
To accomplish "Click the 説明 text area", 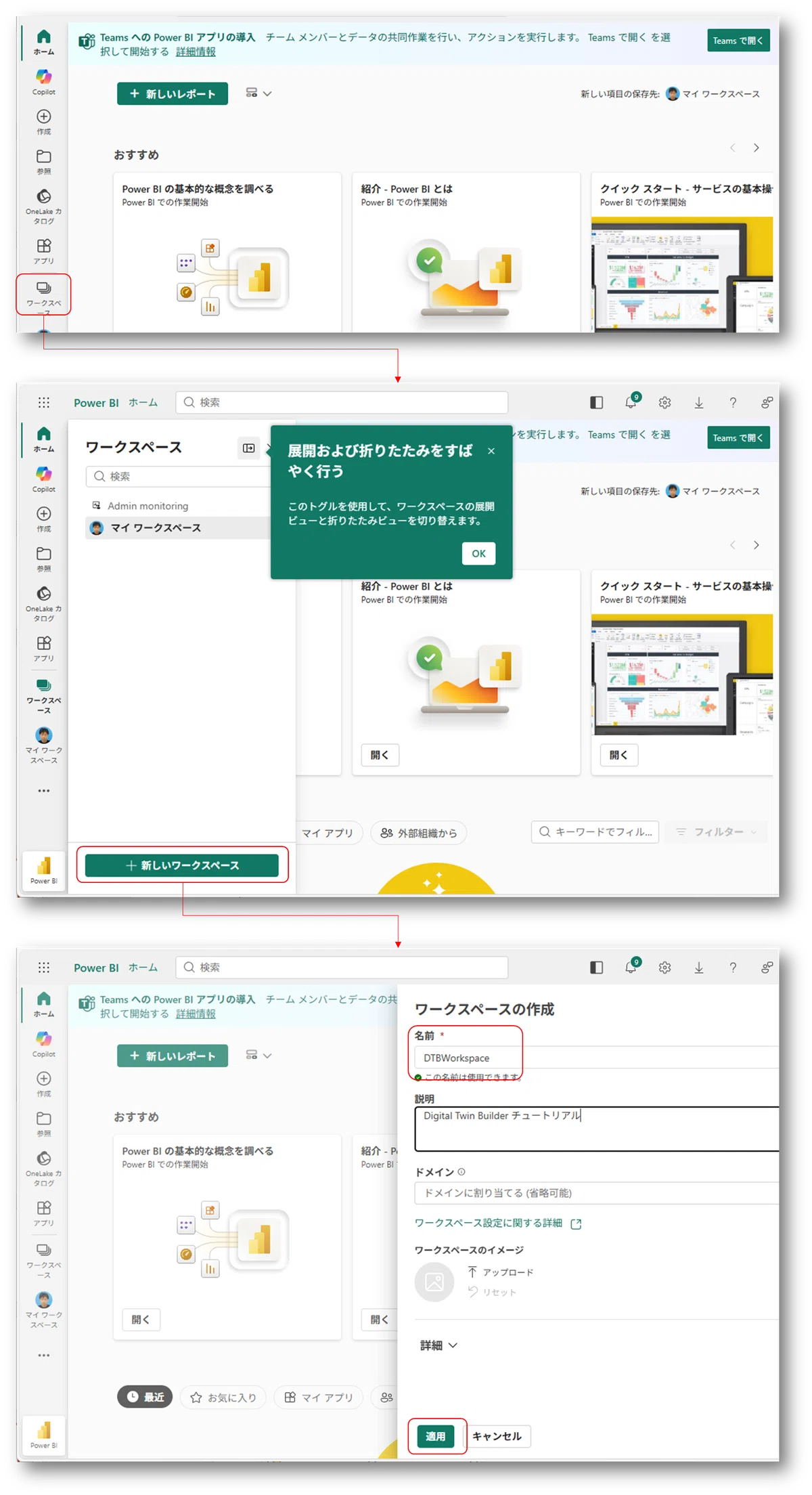I will point(597,1129).
